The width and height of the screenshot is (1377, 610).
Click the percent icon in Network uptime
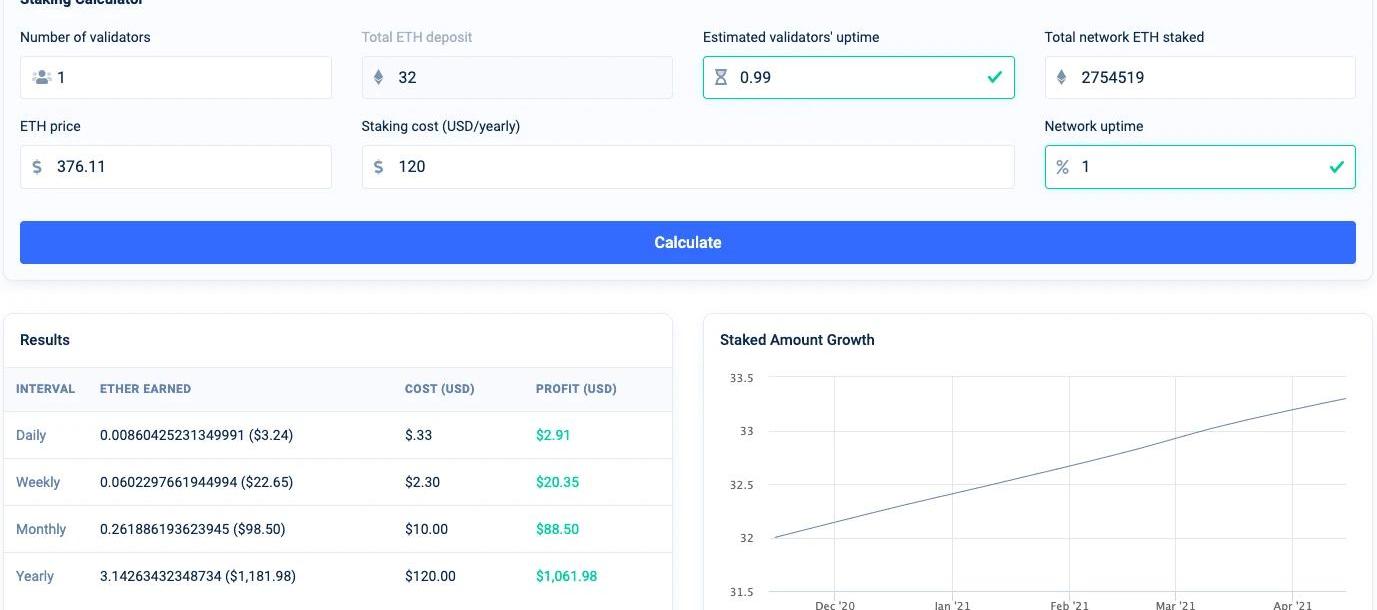pyautogui.click(x=1062, y=167)
